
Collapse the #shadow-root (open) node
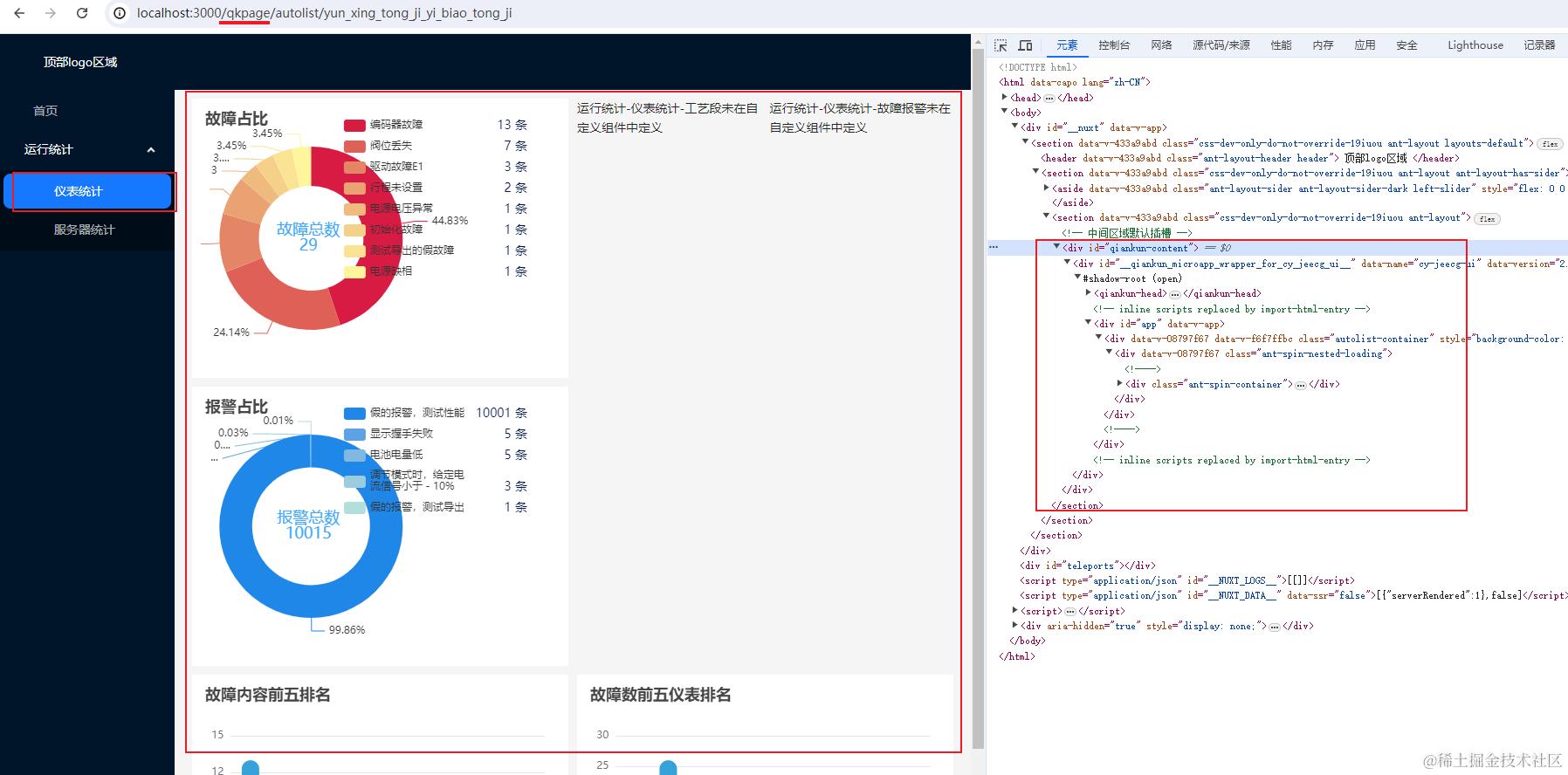point(1077,278)
